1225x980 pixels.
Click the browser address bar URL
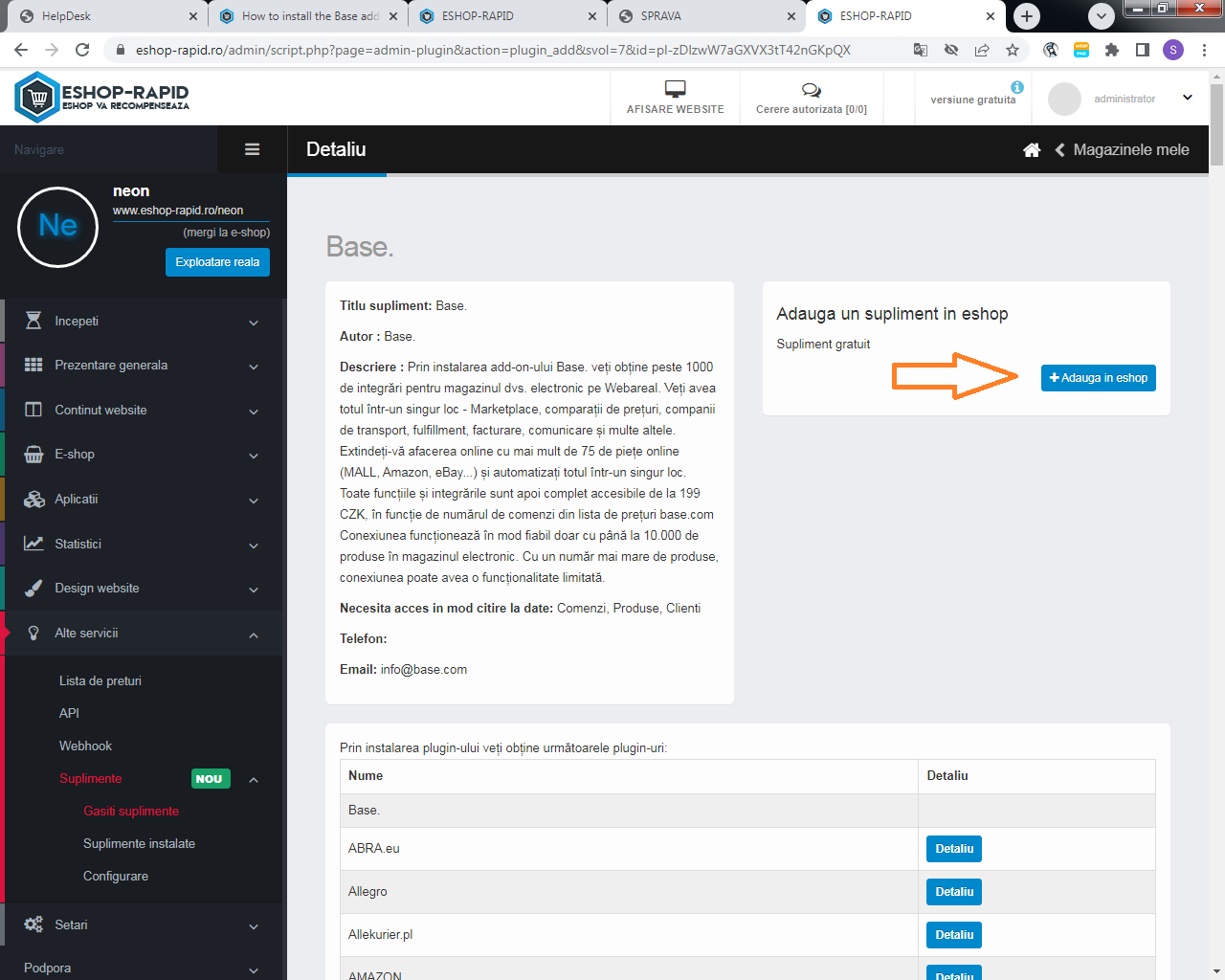pos(493,50)
